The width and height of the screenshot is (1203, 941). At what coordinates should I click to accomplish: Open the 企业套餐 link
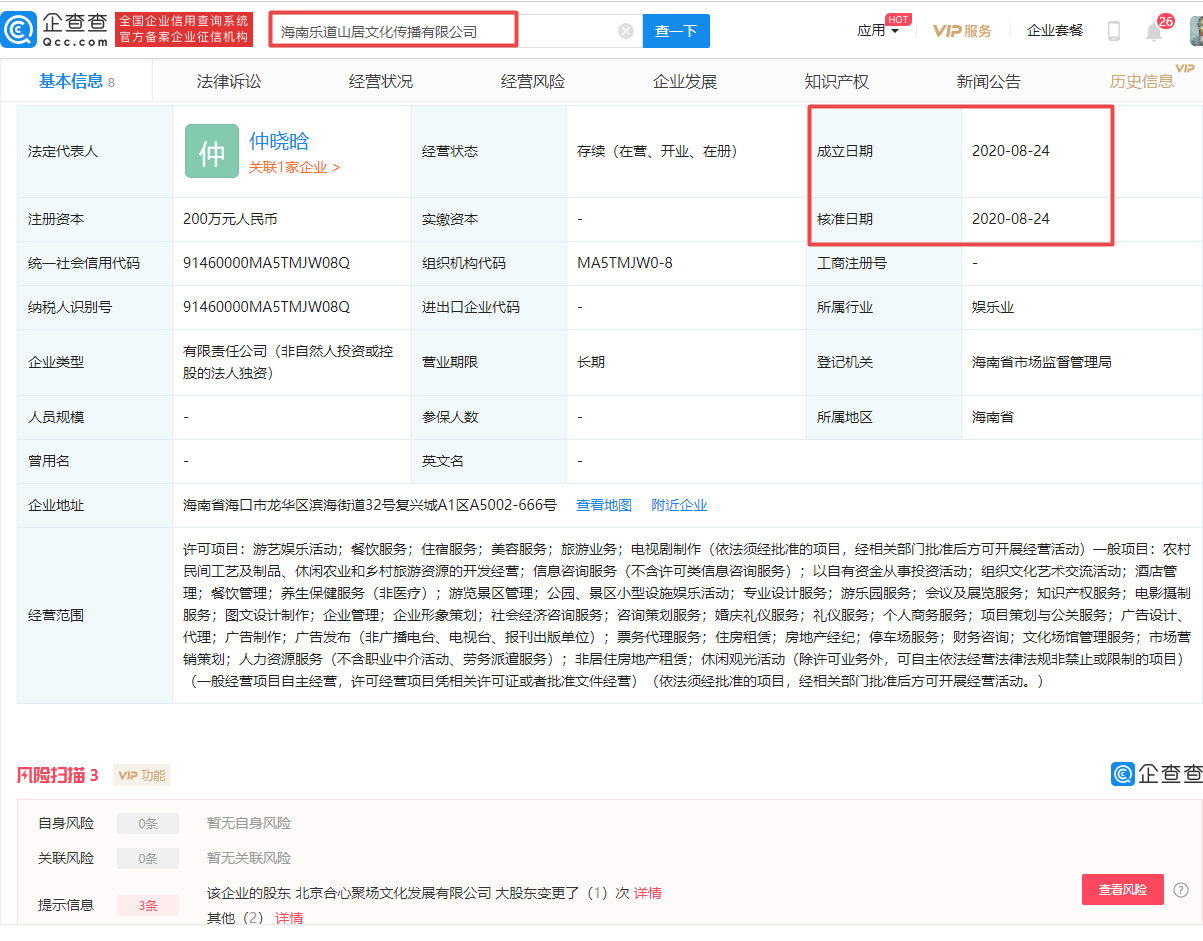click(1055, 31)
